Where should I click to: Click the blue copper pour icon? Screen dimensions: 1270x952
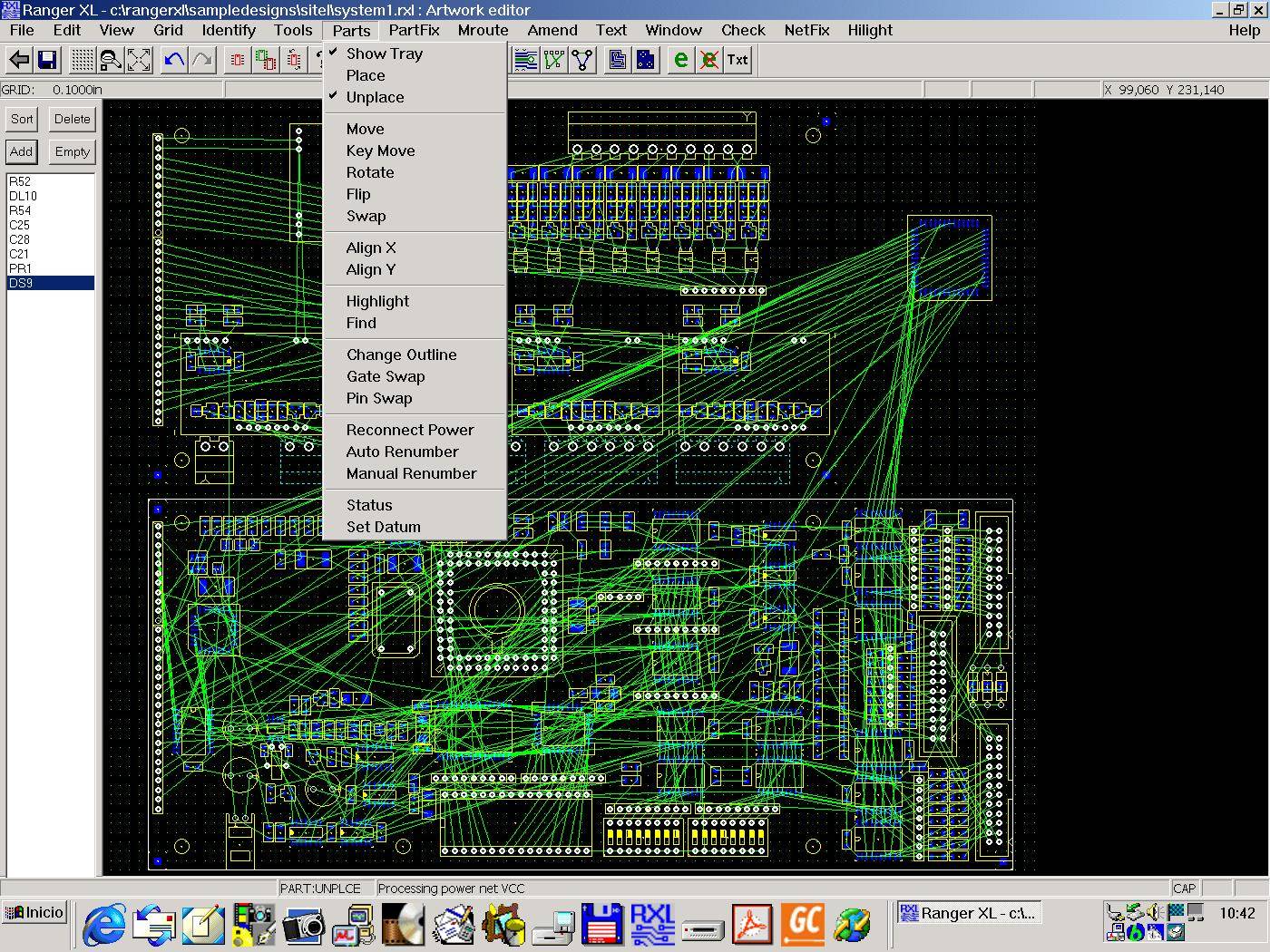[x=617, y=60]
